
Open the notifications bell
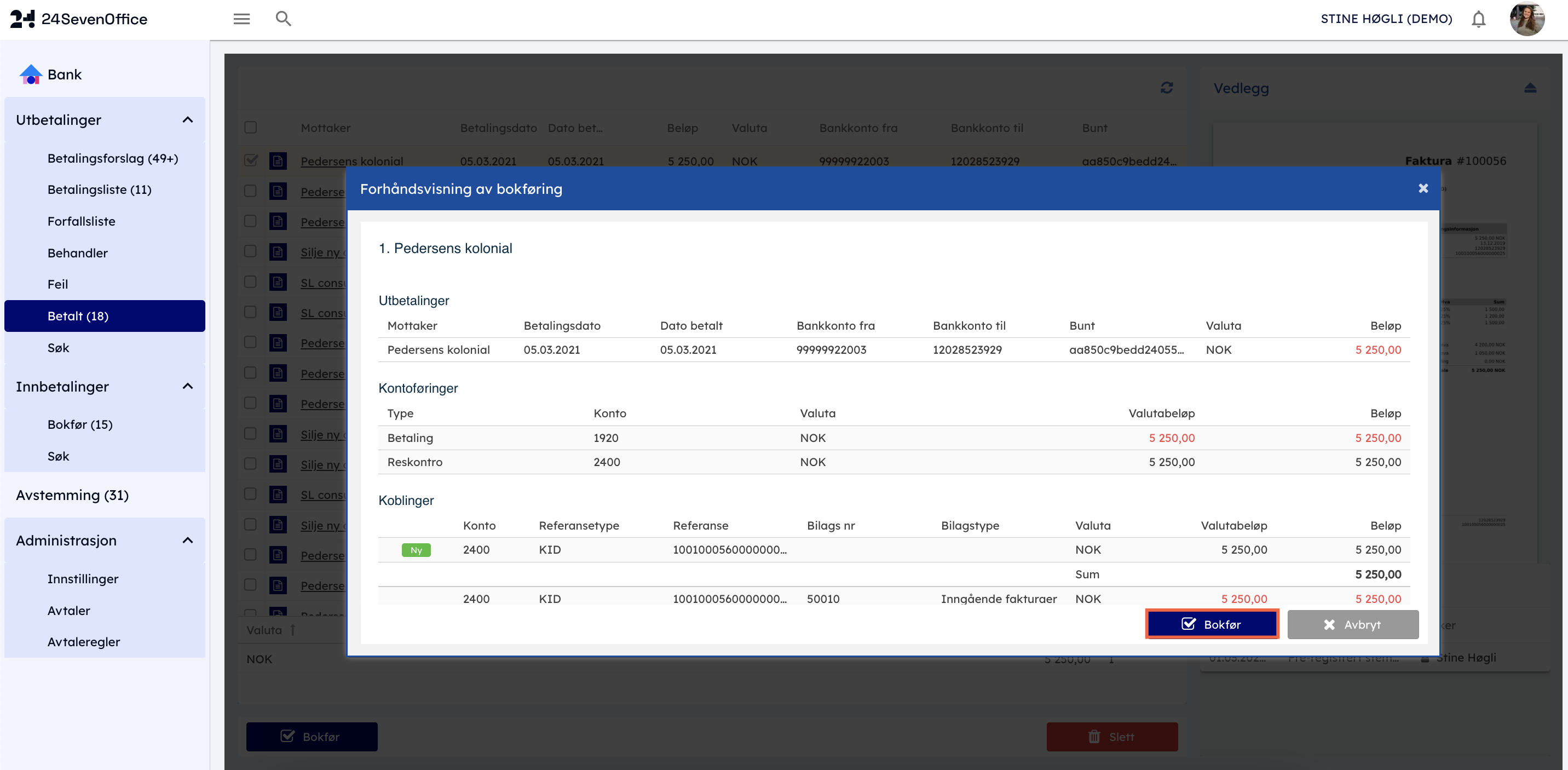(x=1478, y=19)
